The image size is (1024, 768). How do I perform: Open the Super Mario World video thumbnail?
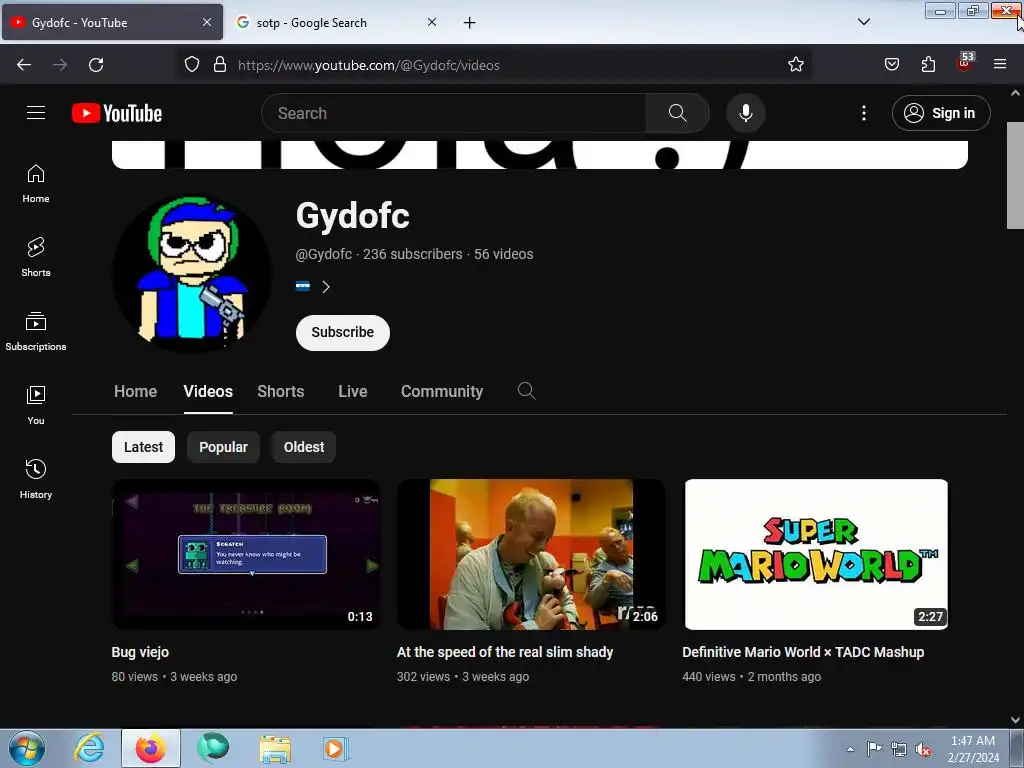point(816,554)
